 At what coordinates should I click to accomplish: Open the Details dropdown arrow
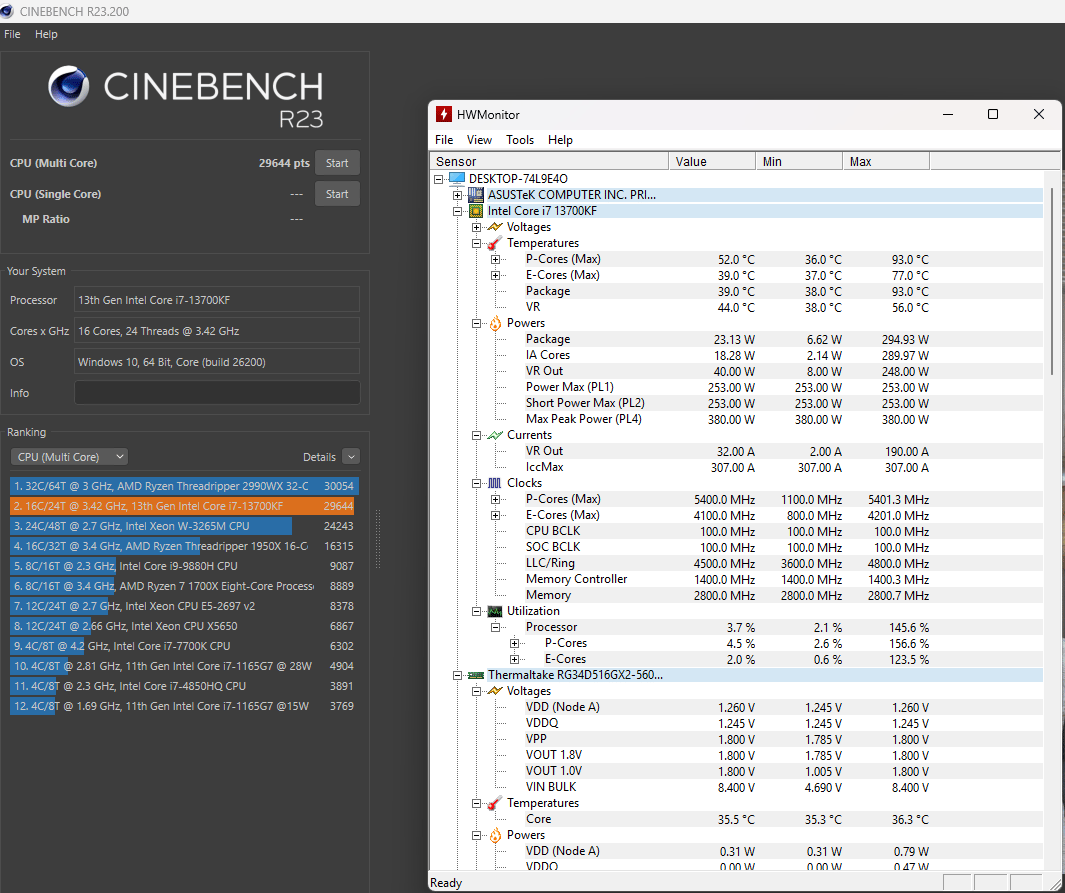point(351,457)
